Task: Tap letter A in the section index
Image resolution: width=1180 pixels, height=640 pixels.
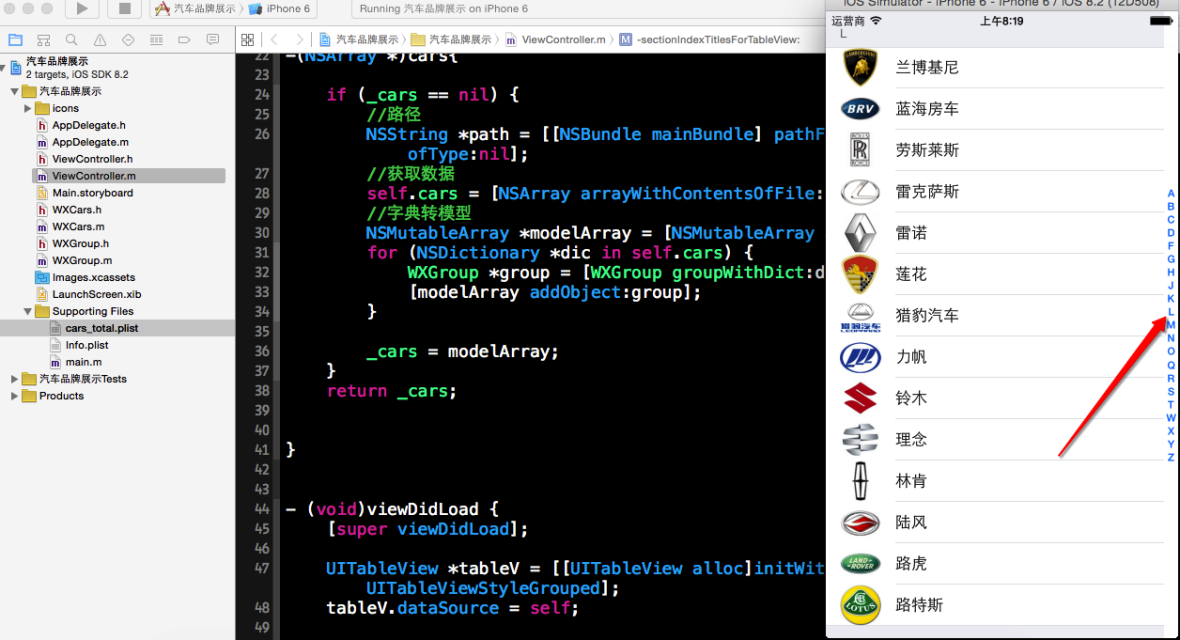Action: tap(1171, 194)
